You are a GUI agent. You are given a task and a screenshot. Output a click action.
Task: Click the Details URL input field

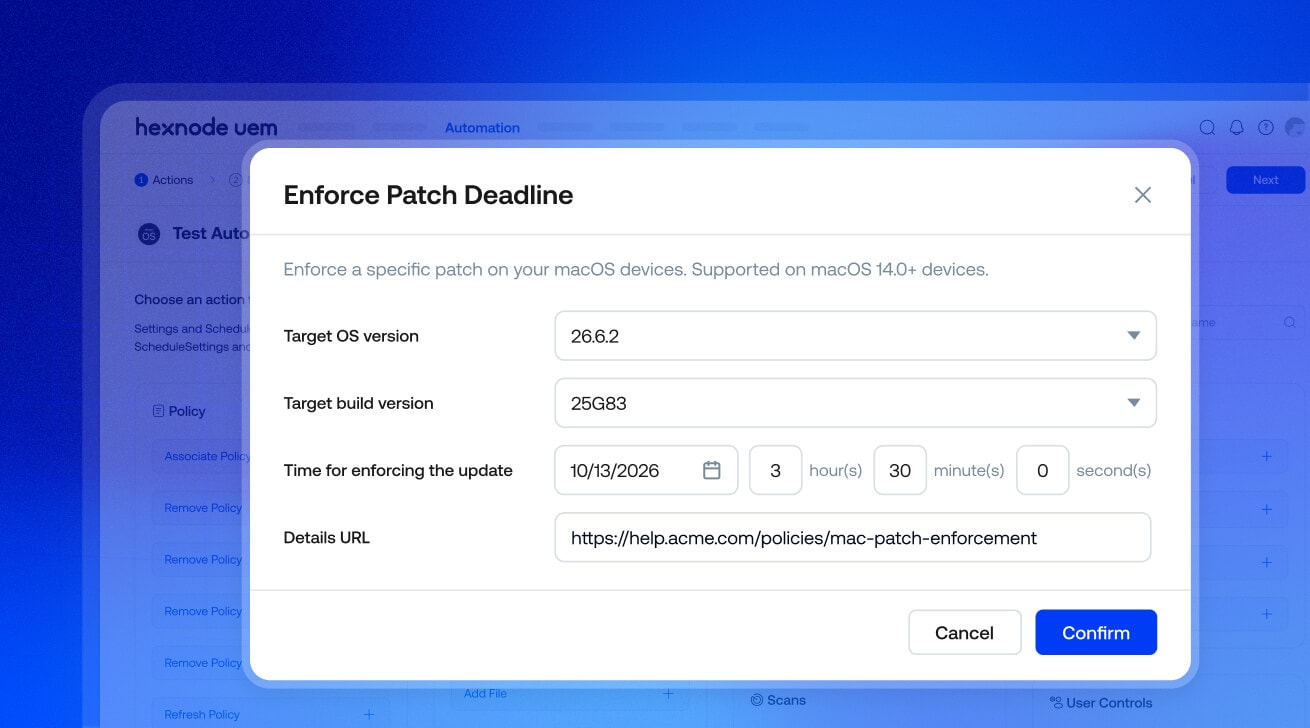coord(853,538)
